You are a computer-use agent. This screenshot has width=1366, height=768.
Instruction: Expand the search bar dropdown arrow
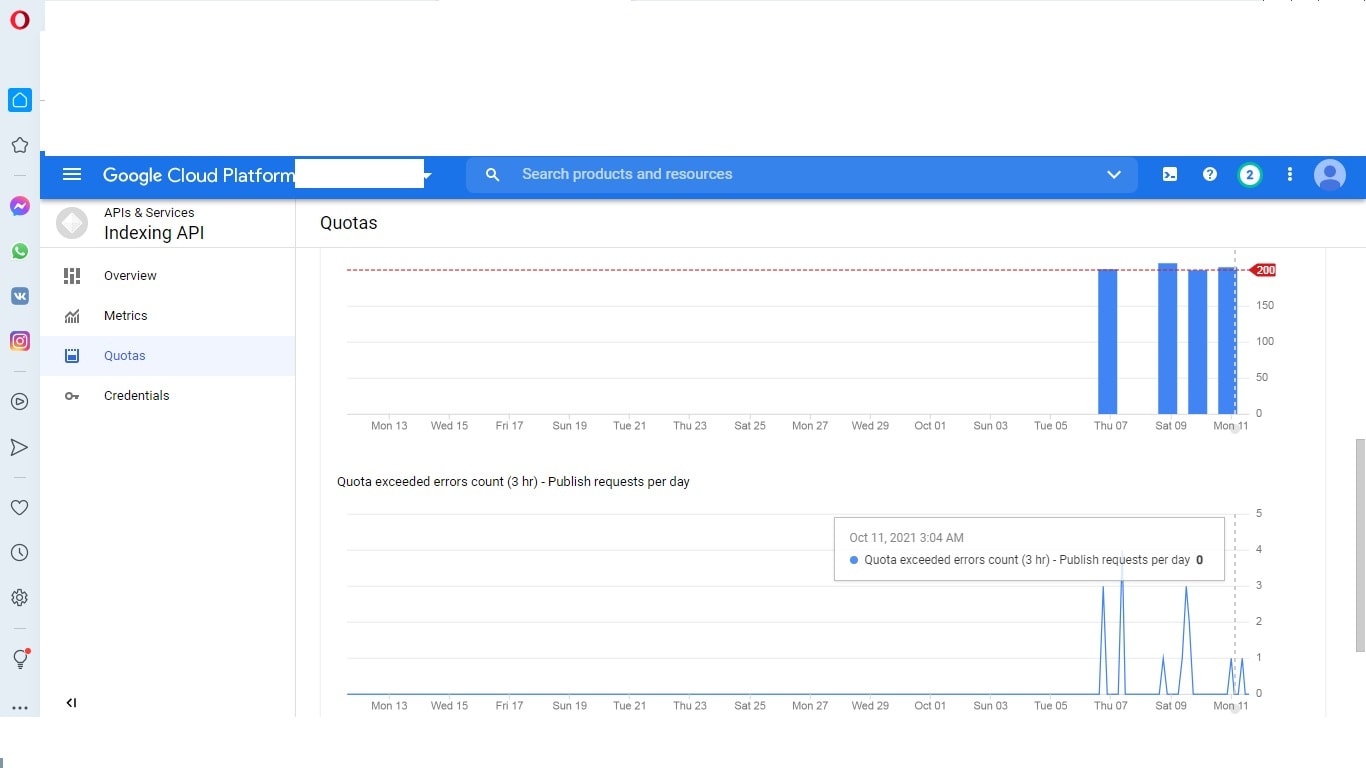pyautogui.click(x=1114, y=175)
